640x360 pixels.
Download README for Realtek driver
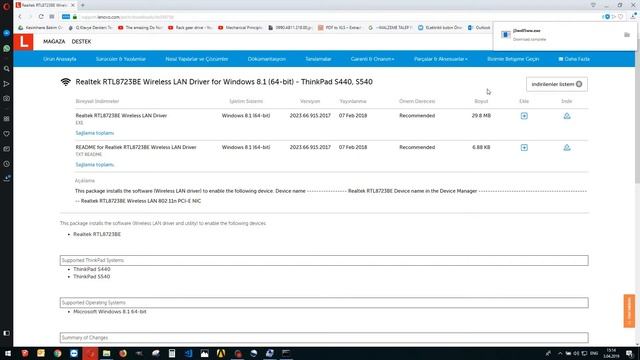point(567,147)
